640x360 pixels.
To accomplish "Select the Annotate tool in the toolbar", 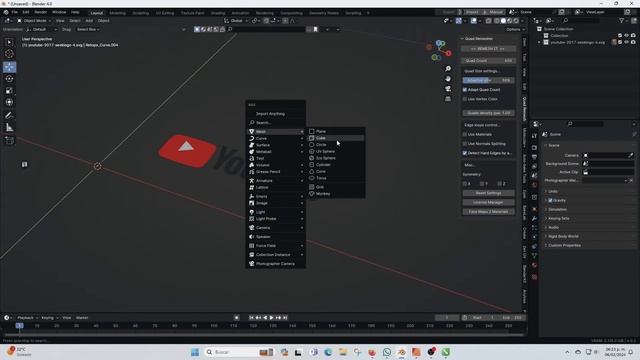I will (9, 116).
